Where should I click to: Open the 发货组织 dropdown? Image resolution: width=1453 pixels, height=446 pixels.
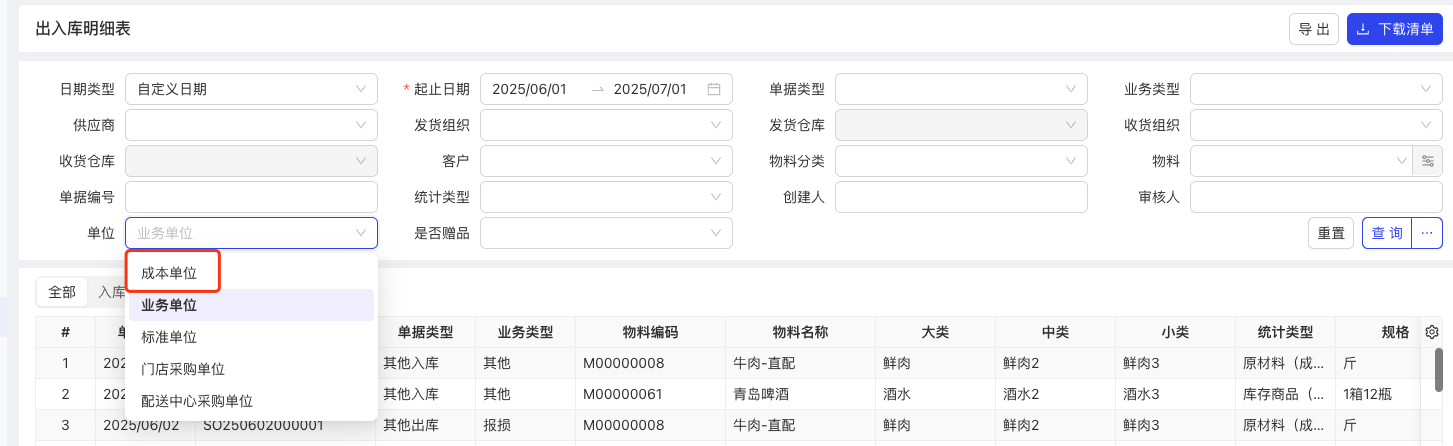606,125
